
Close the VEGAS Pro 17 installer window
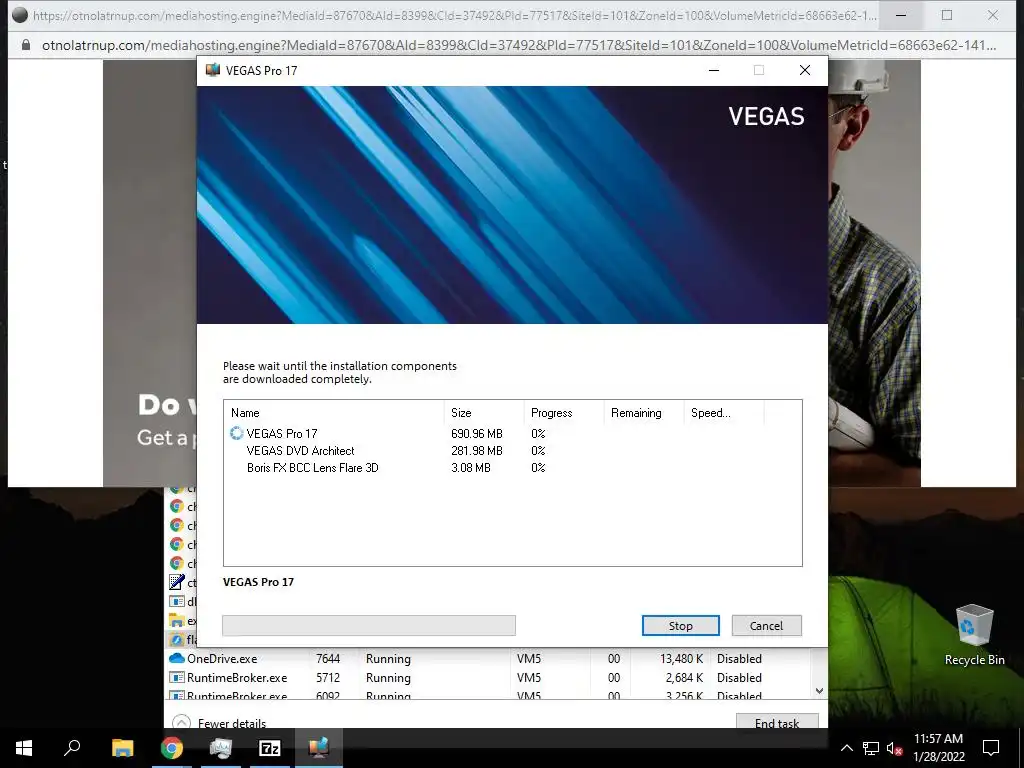point(805,70)
